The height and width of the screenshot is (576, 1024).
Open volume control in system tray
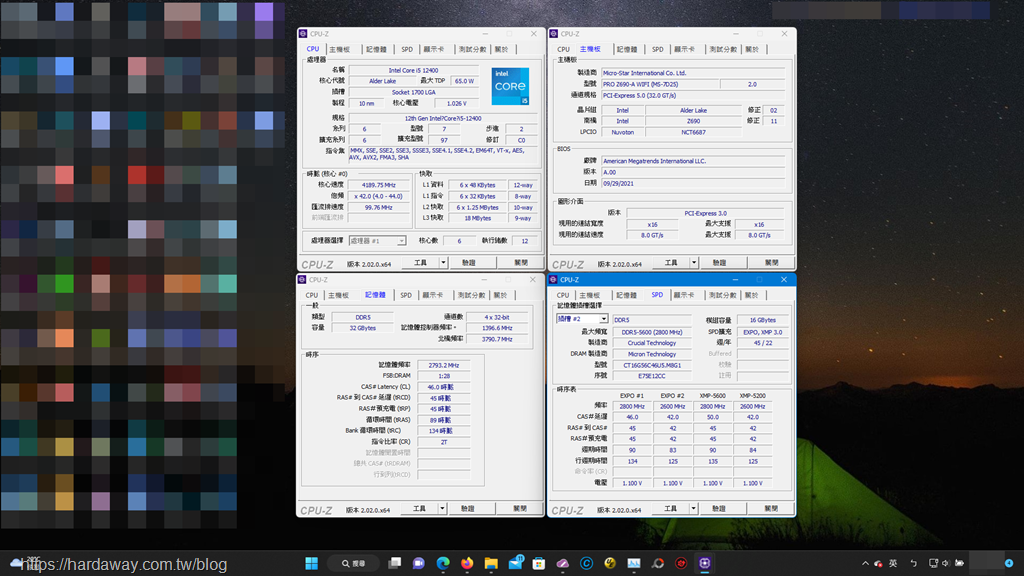coord(946,563)
